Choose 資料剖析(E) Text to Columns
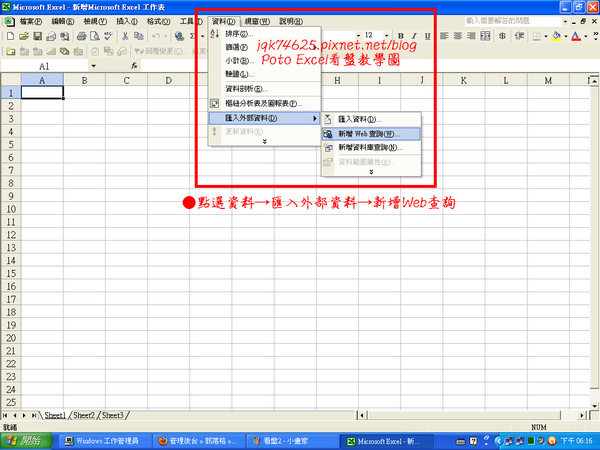 [x=264, y=89]
